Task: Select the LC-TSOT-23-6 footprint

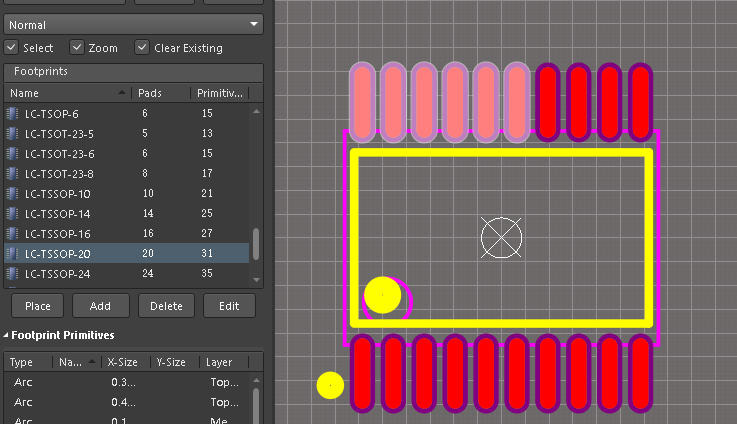Action: (x=126, y=154)
